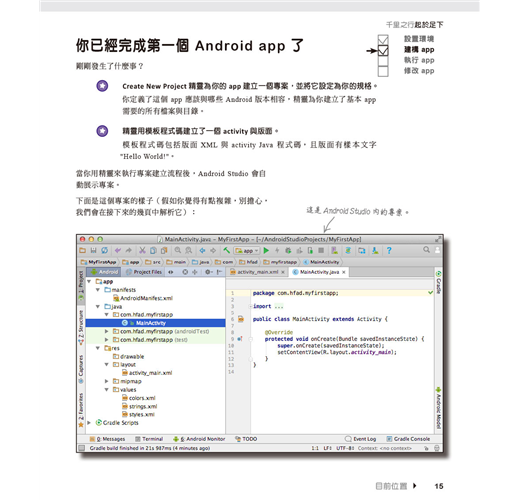This screenshot has height=500, width=520.
Task: Open the gear settings dropdown in Project panel
Action: pos(209,272)
